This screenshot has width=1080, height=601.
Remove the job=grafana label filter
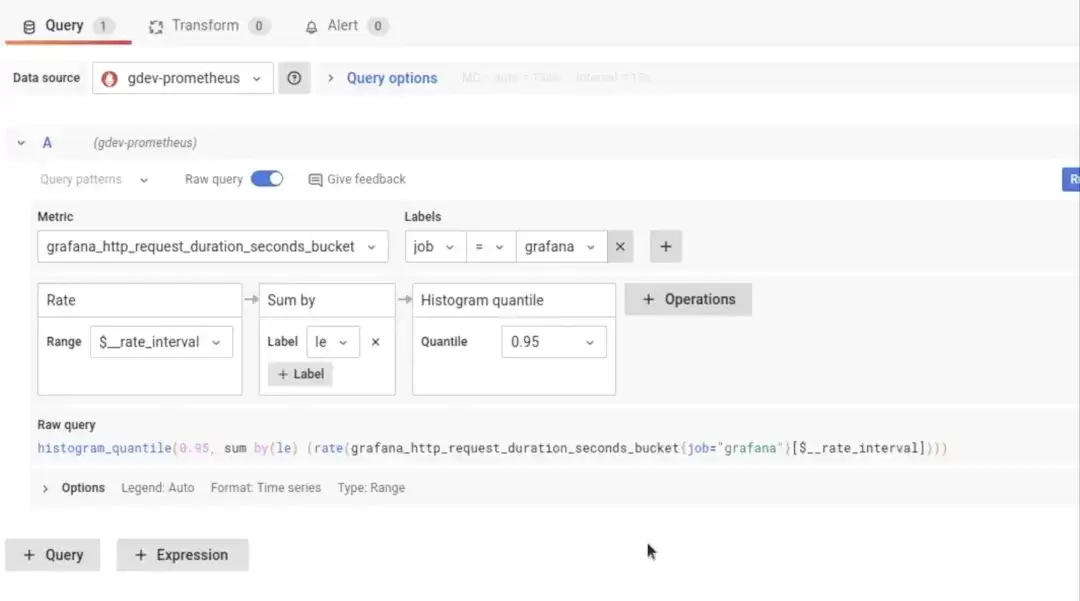tap(620, 246)
